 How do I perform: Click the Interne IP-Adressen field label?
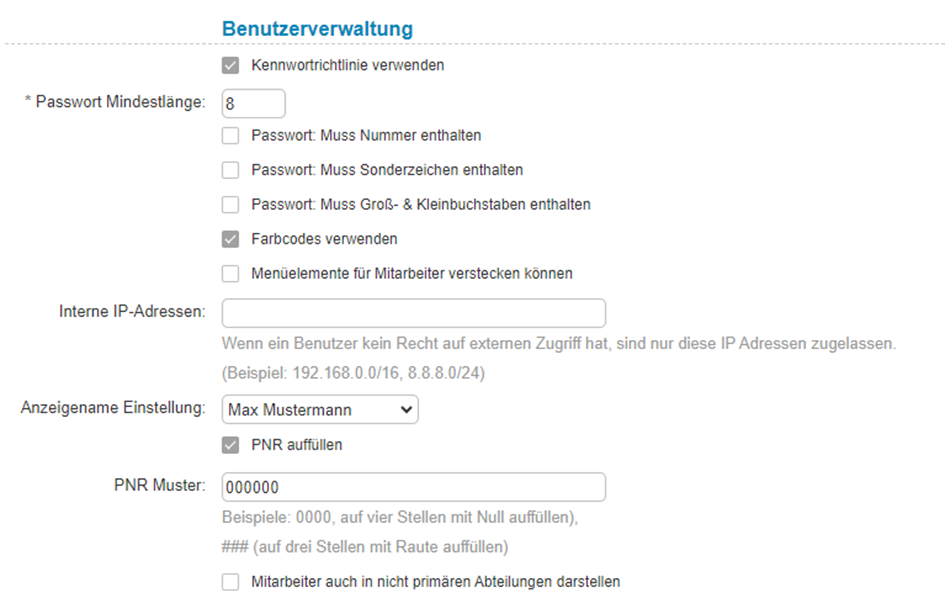(132, 312)
